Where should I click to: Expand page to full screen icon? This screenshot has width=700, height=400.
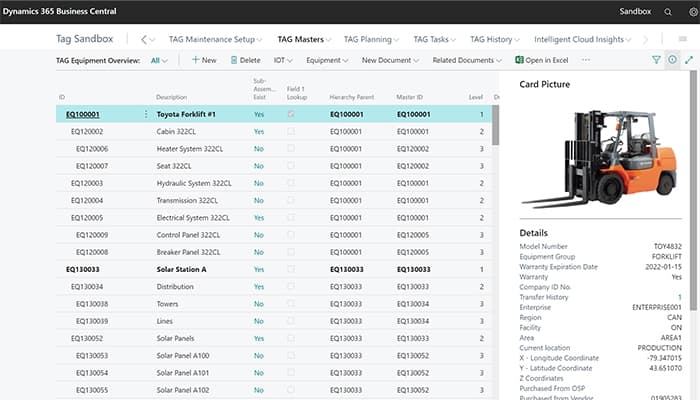pyautogui.click(x=689, y=60)
